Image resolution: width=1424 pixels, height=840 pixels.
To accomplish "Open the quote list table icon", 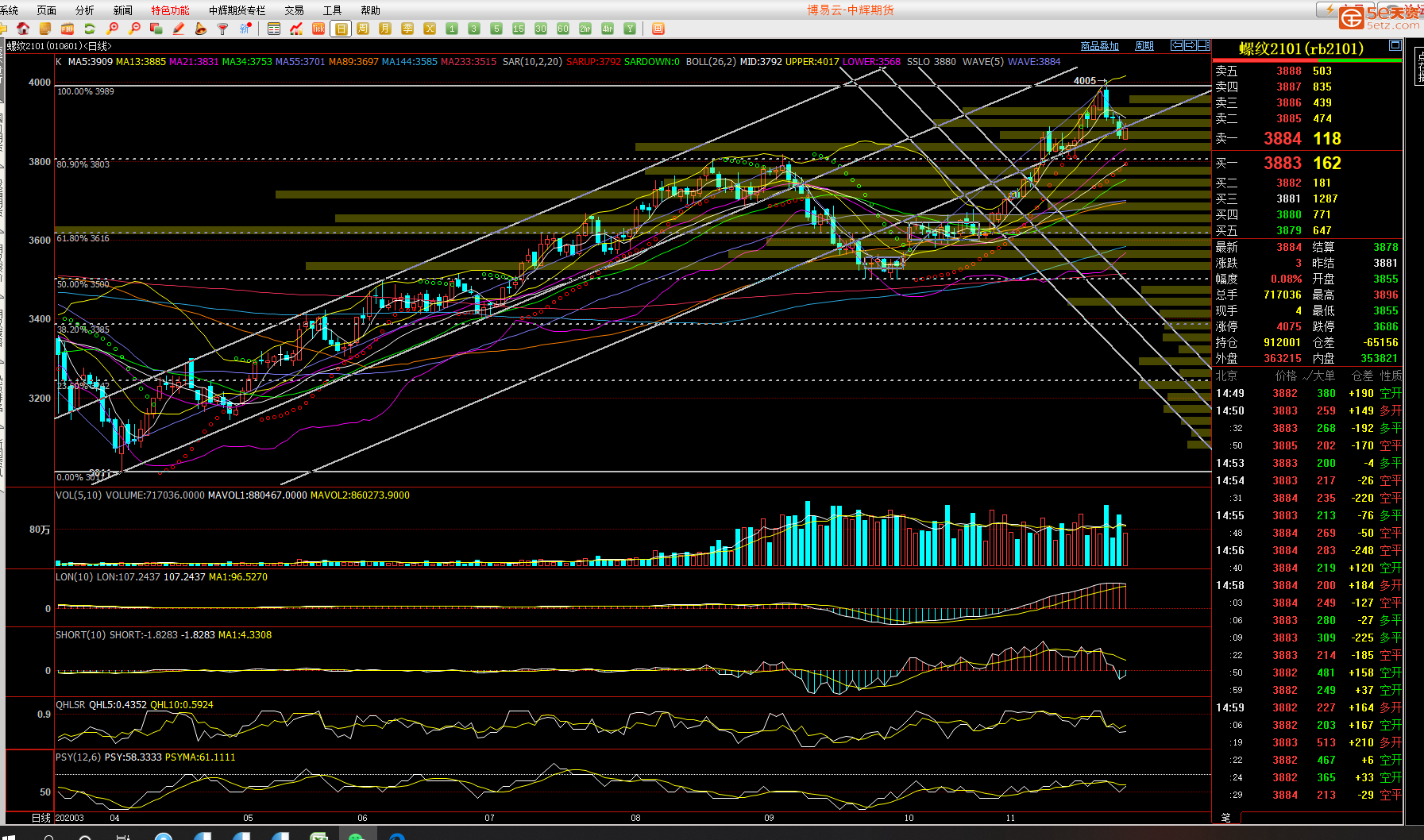I will point(274,29).
